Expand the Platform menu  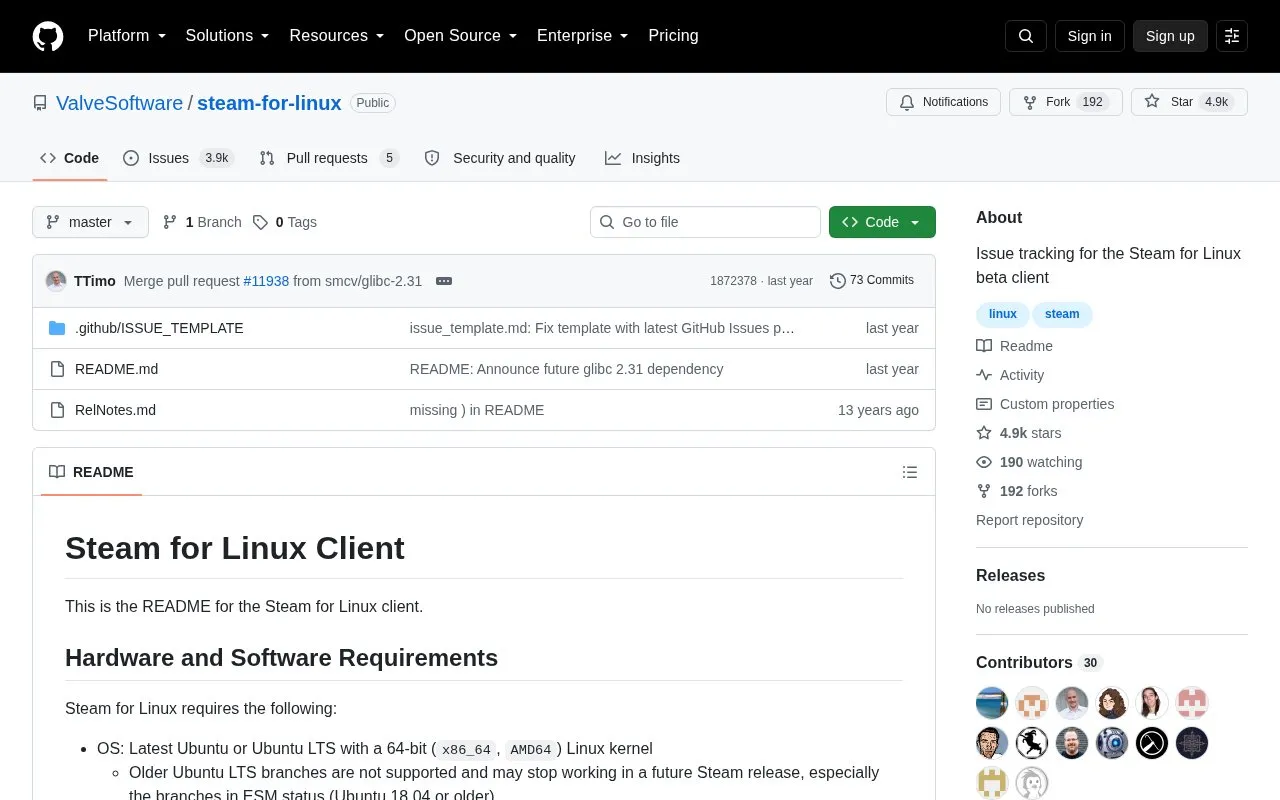(x=127, y=36)
